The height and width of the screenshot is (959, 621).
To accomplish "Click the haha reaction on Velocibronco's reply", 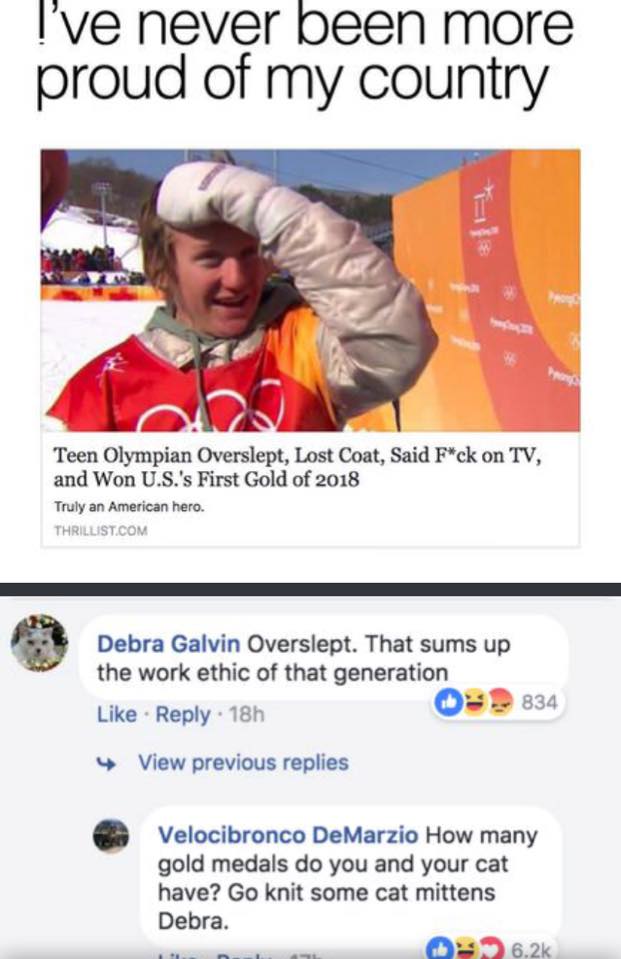I will click(464, 949).
